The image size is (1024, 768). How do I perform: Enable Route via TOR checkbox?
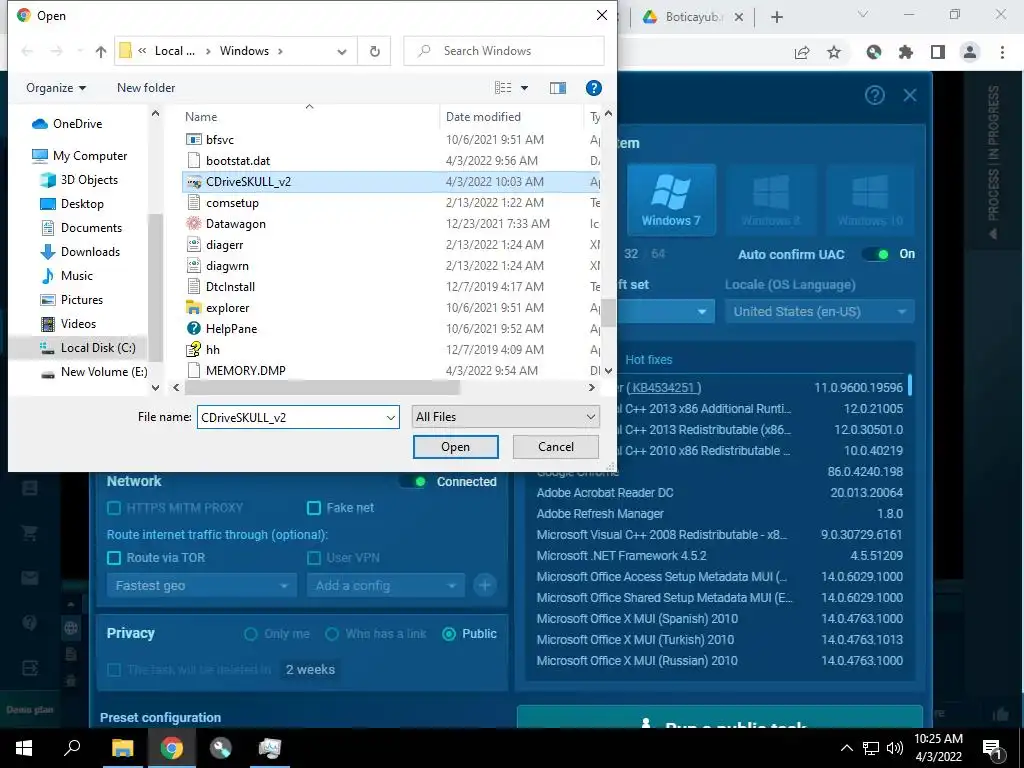[x=114, y=558]
